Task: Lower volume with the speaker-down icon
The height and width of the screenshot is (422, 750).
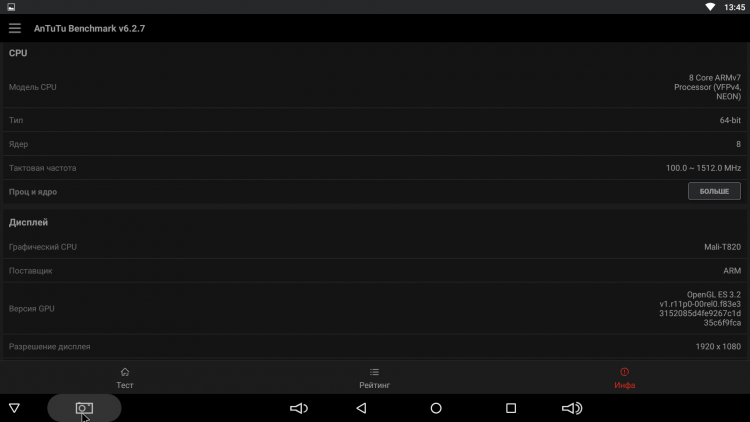Action: click(x=299, y=408)
